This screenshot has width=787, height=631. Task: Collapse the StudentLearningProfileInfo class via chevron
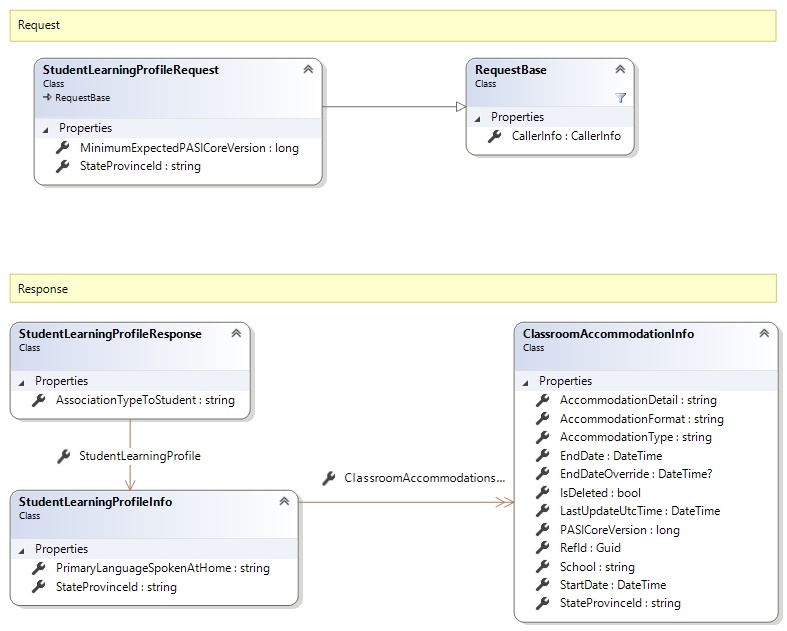tap(284, 502)
